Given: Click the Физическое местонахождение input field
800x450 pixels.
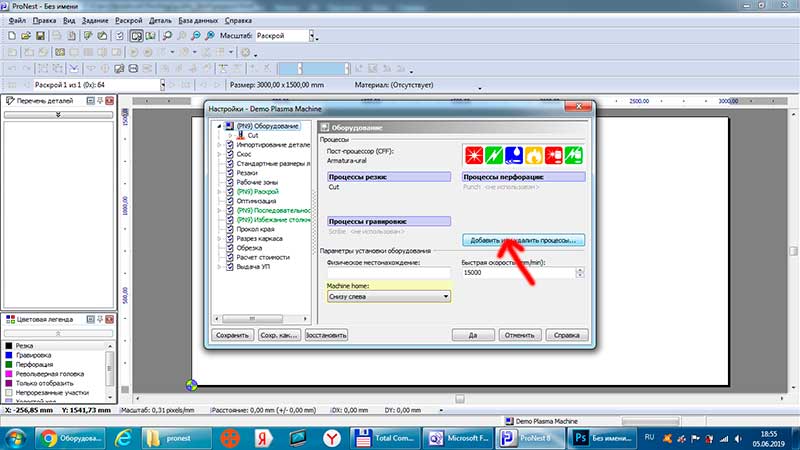Looking at the screenshot, I should pyautogui.click(x=389, y=273).
